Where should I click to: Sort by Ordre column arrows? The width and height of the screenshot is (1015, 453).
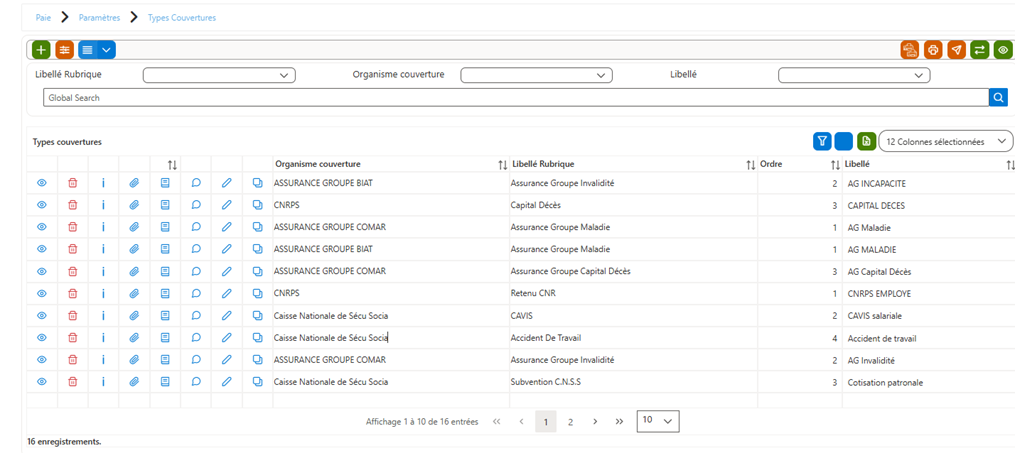click(835, 165)
